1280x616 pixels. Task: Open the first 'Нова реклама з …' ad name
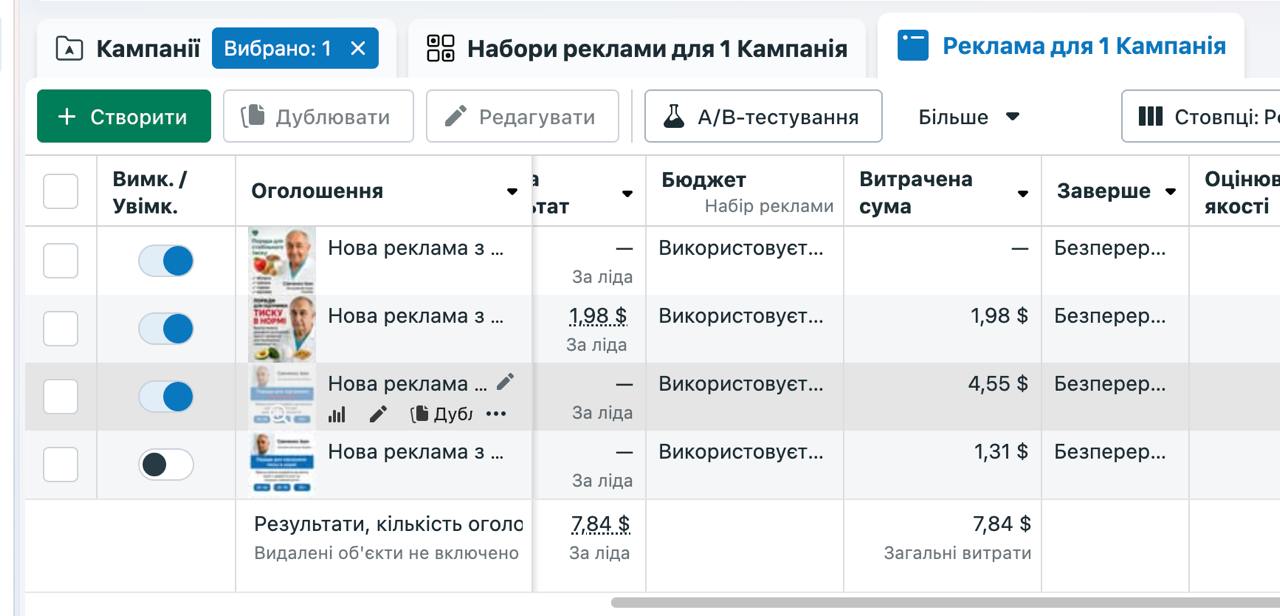[x=415, y=248]
